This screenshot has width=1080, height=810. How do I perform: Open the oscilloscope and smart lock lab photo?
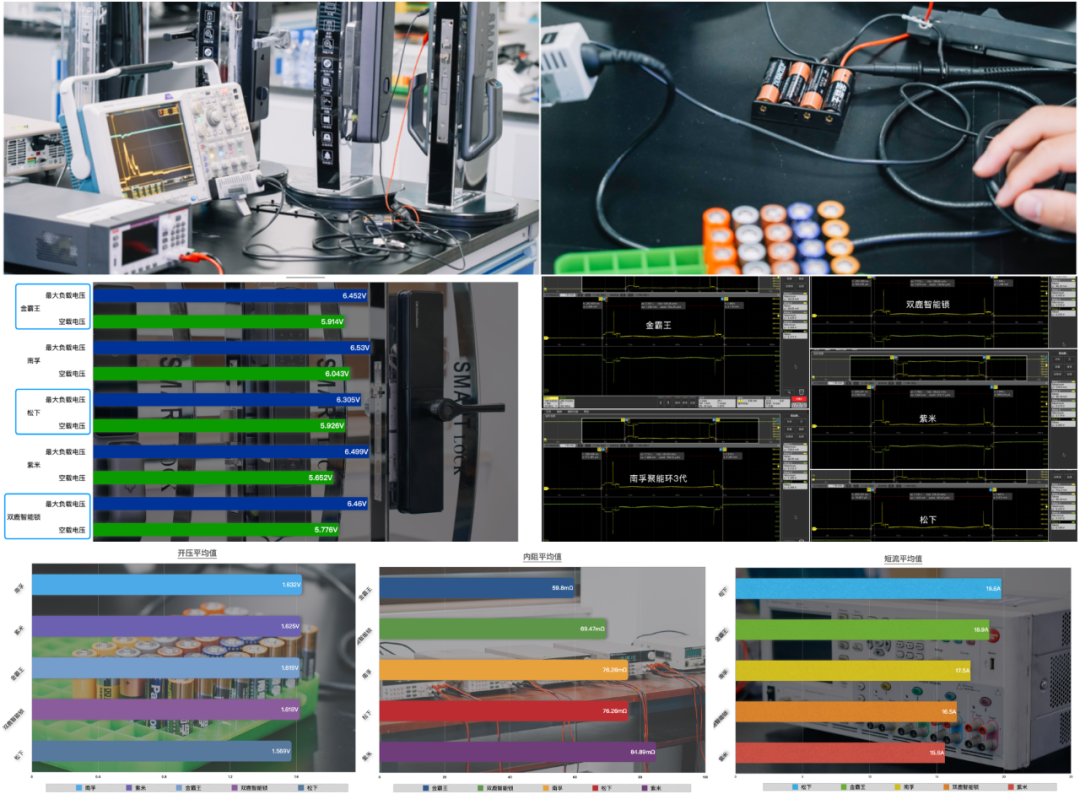pos(271,138)
